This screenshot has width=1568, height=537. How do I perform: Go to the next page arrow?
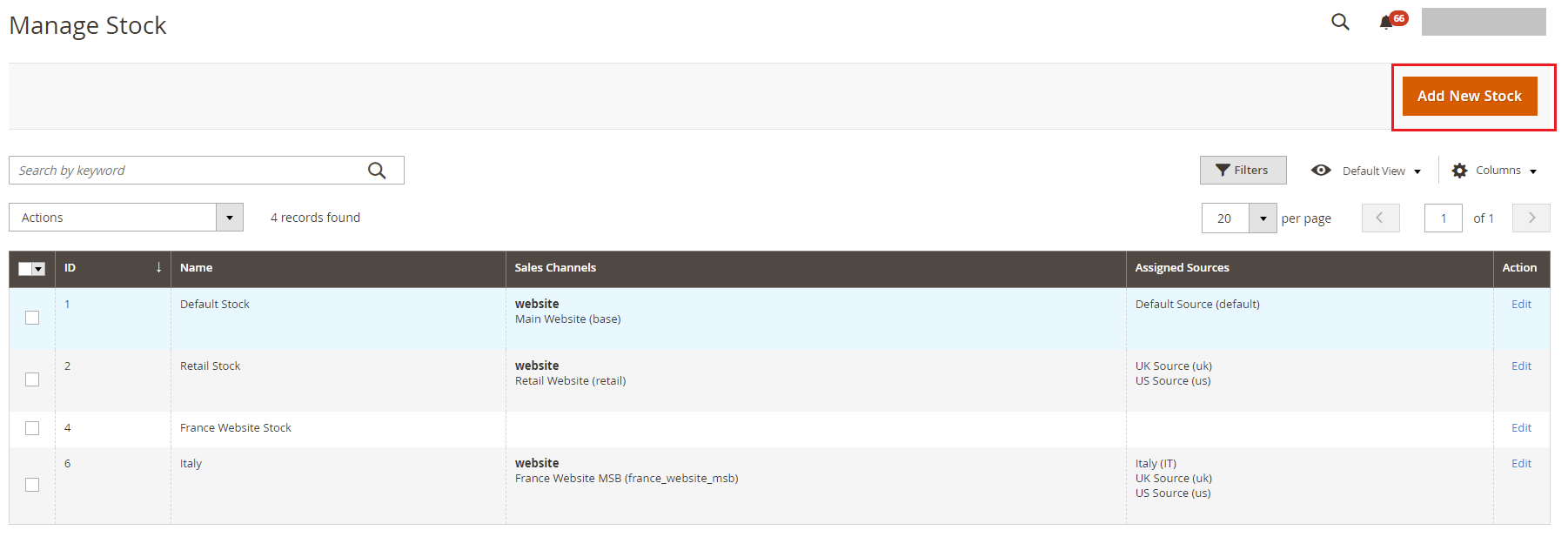tap(1531, 218)
